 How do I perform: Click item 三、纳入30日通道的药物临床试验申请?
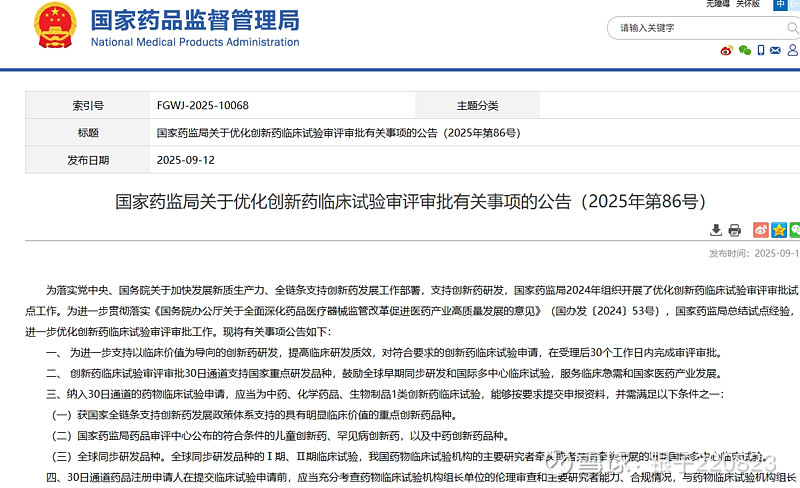[385, 394]
